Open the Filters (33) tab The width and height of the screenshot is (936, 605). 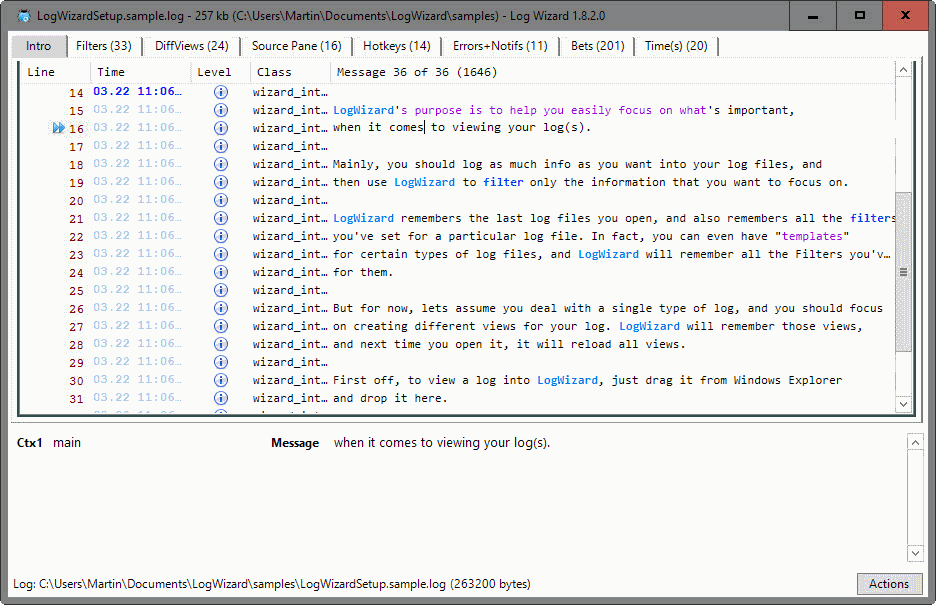pyautogui.click(x=104, y=46)
